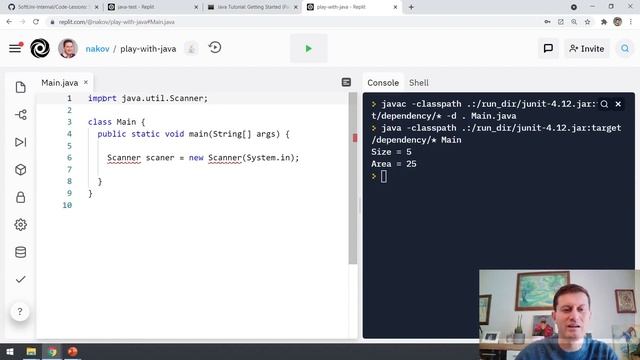Open PowerPoint from the taskbar
The image size is (640, 360).
[x=73, y=351]
